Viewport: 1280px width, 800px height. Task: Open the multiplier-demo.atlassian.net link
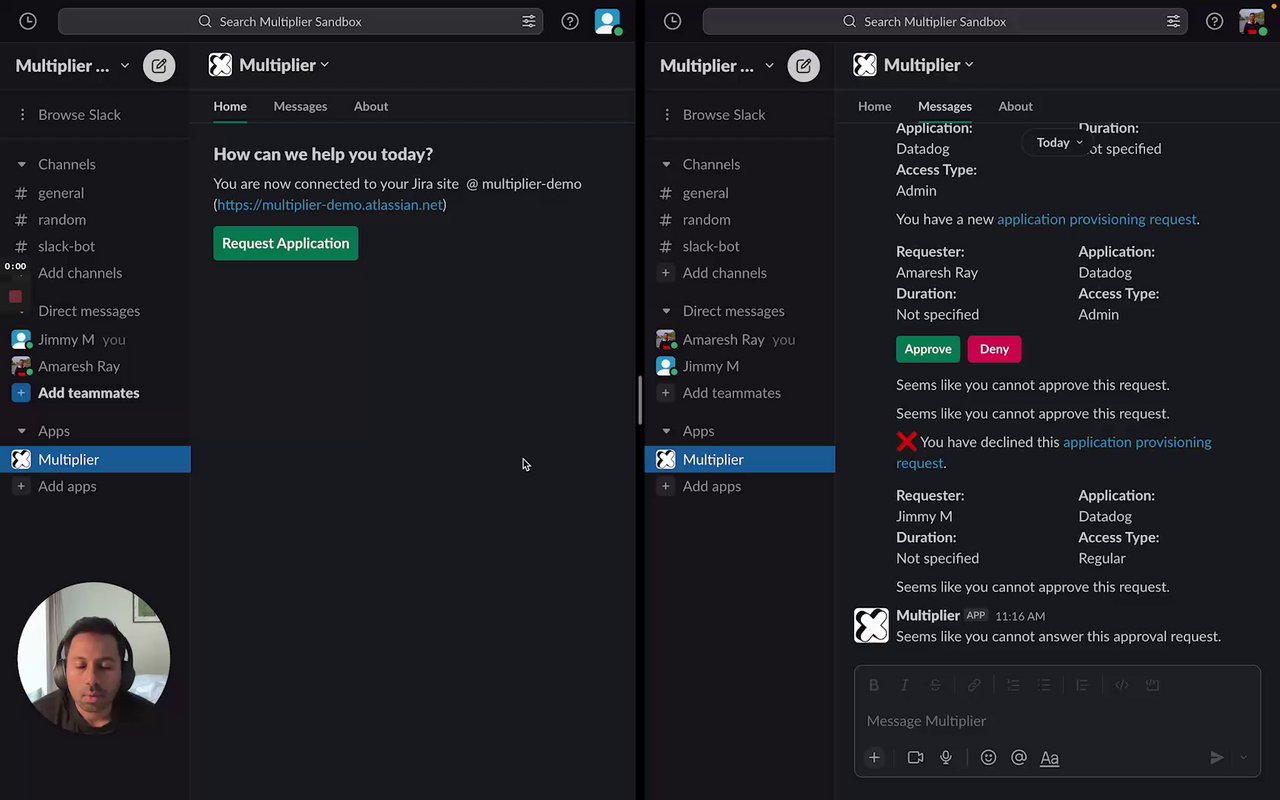330,205
